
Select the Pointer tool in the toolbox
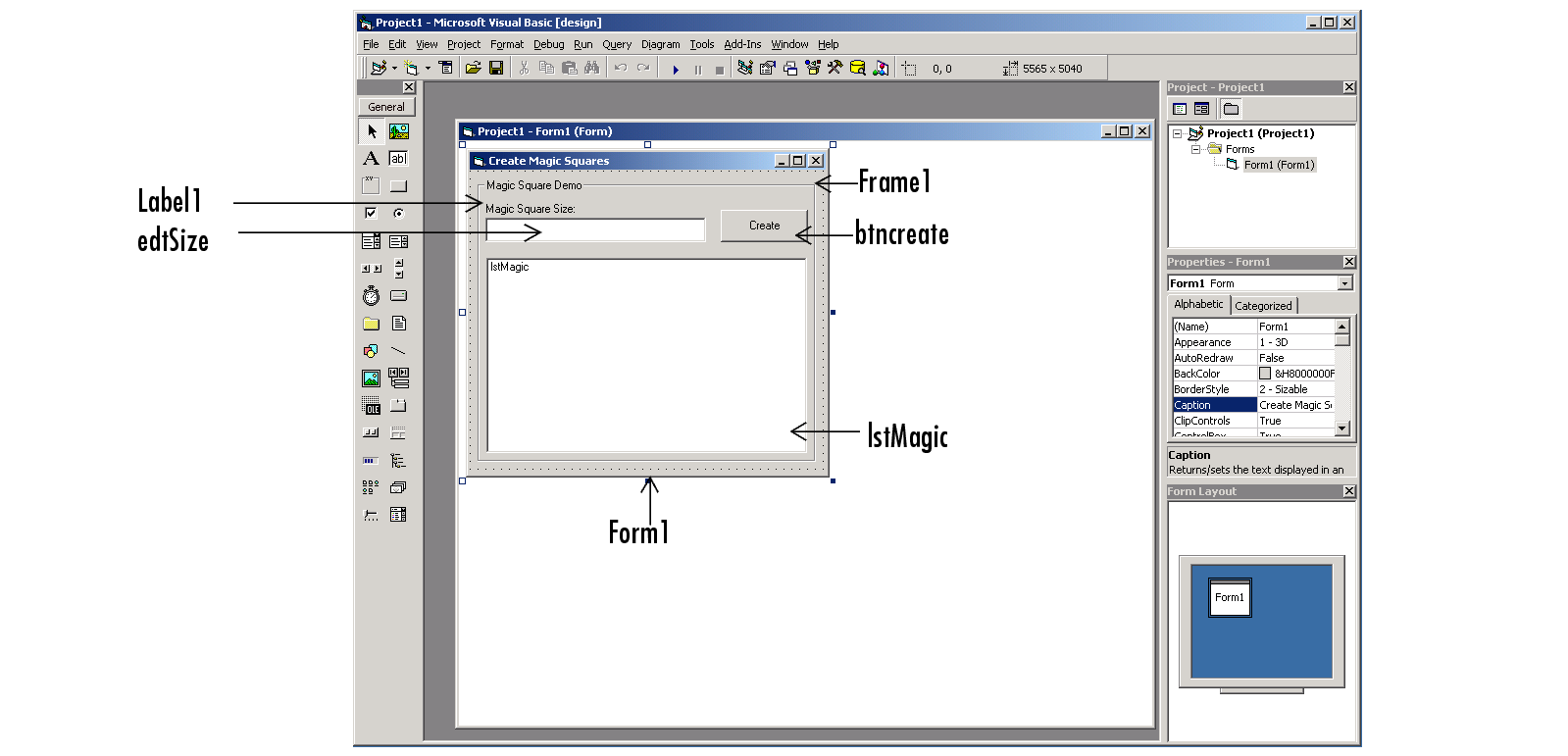point(372,131)
